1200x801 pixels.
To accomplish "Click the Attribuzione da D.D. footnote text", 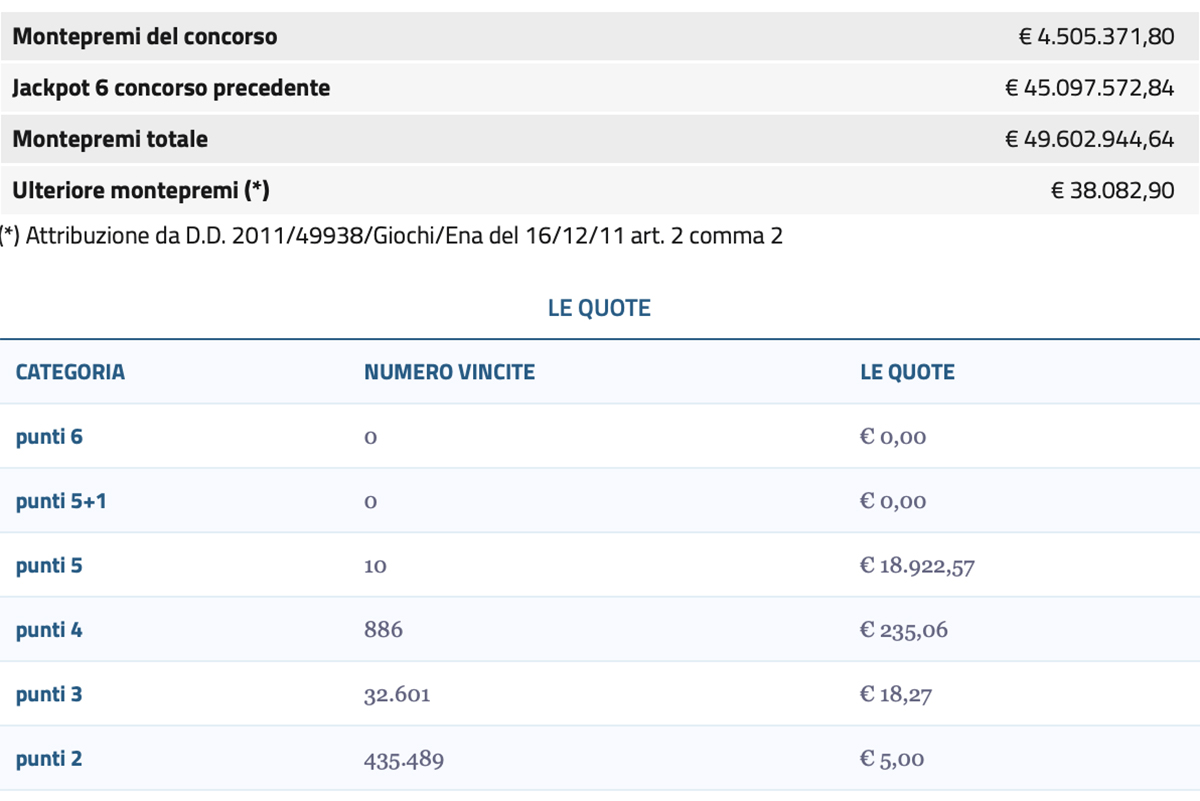I will point(391,236).
